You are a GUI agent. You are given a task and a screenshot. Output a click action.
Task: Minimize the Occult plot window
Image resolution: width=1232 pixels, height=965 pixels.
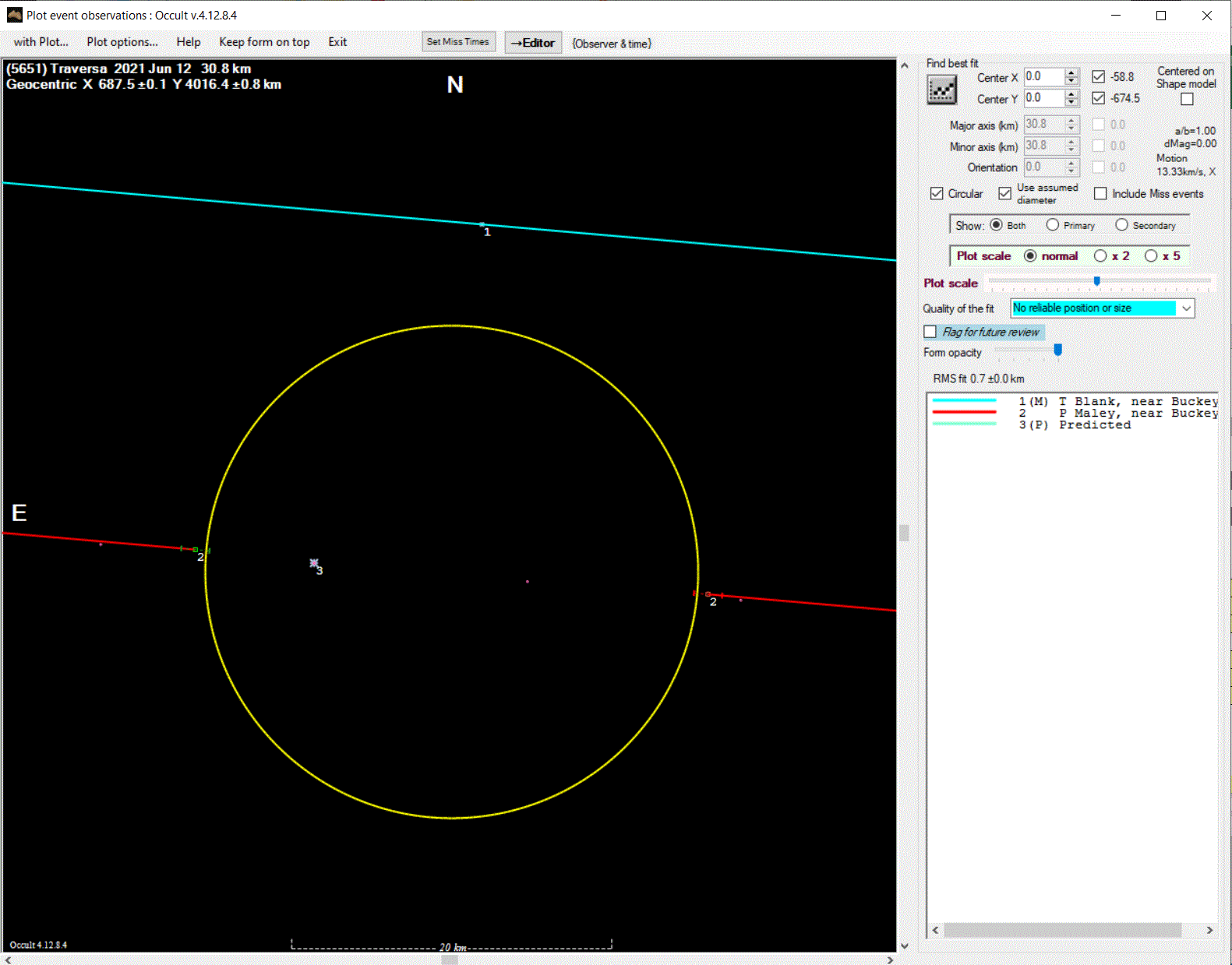pos(1116,15)
